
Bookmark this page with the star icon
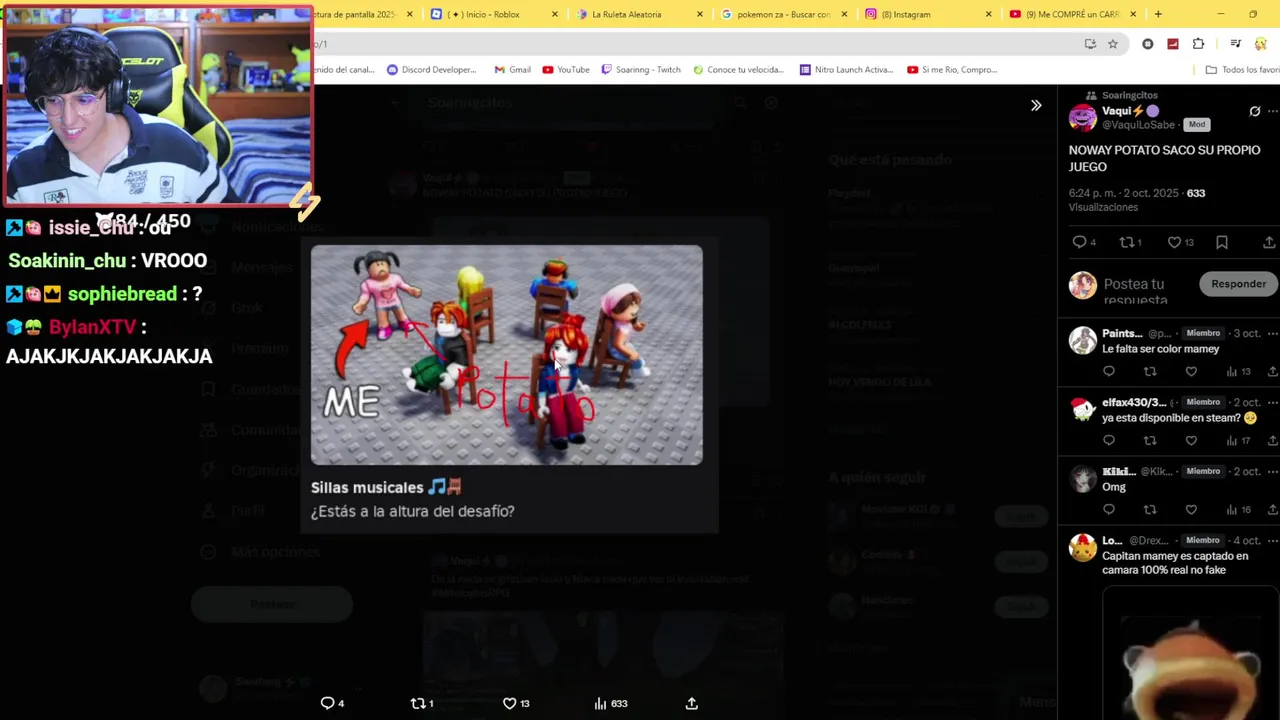tap(1112, 44)
